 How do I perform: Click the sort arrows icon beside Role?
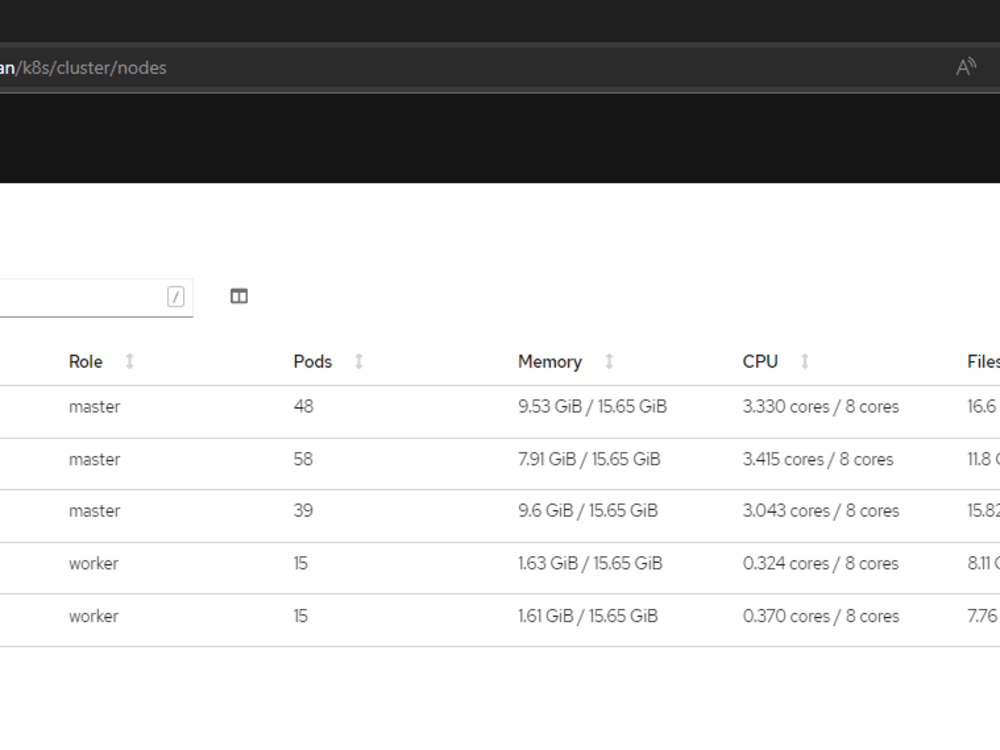point(129,361)
